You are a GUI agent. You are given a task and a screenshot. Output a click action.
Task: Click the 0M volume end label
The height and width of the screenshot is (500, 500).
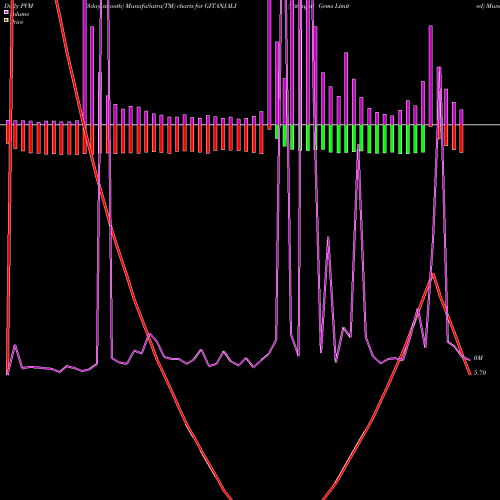478,358
